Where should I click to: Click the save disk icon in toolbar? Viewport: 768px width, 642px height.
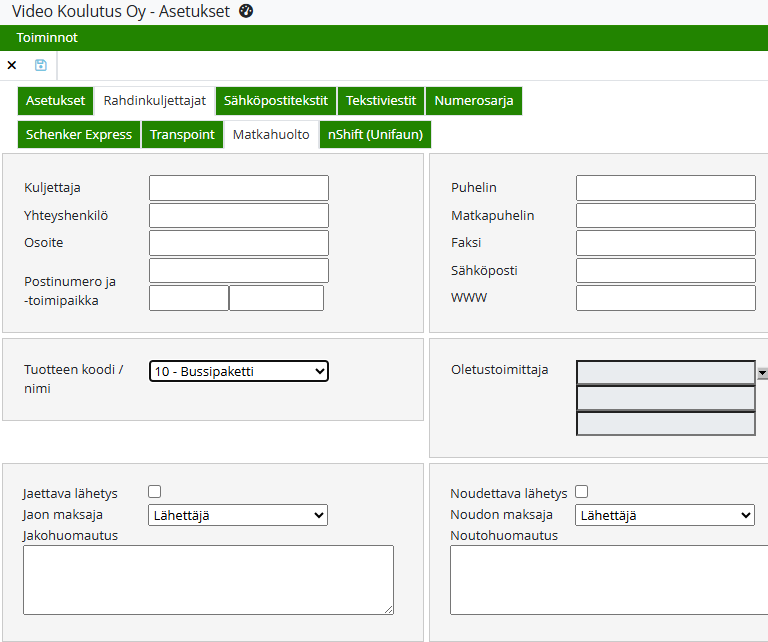[41, 65]
